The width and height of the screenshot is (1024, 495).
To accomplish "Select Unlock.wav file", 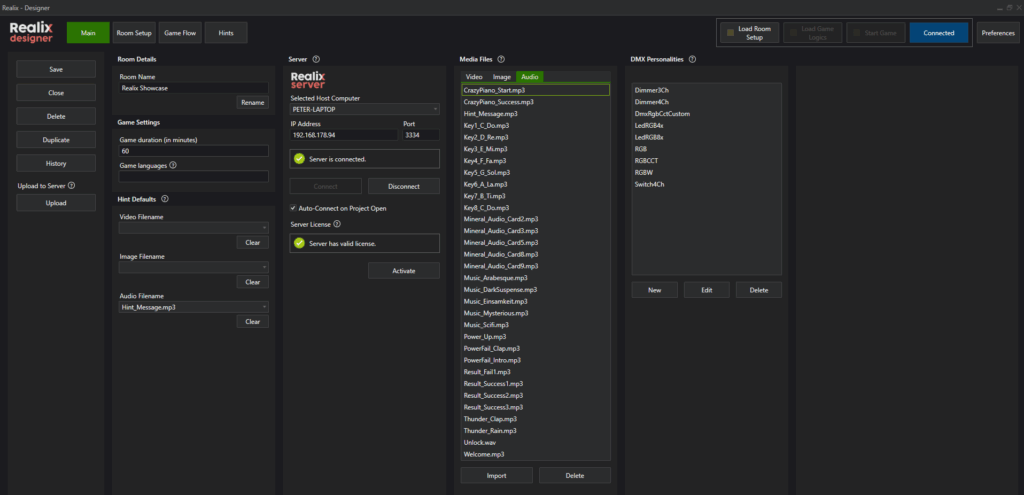I will [x=536, y=443].
